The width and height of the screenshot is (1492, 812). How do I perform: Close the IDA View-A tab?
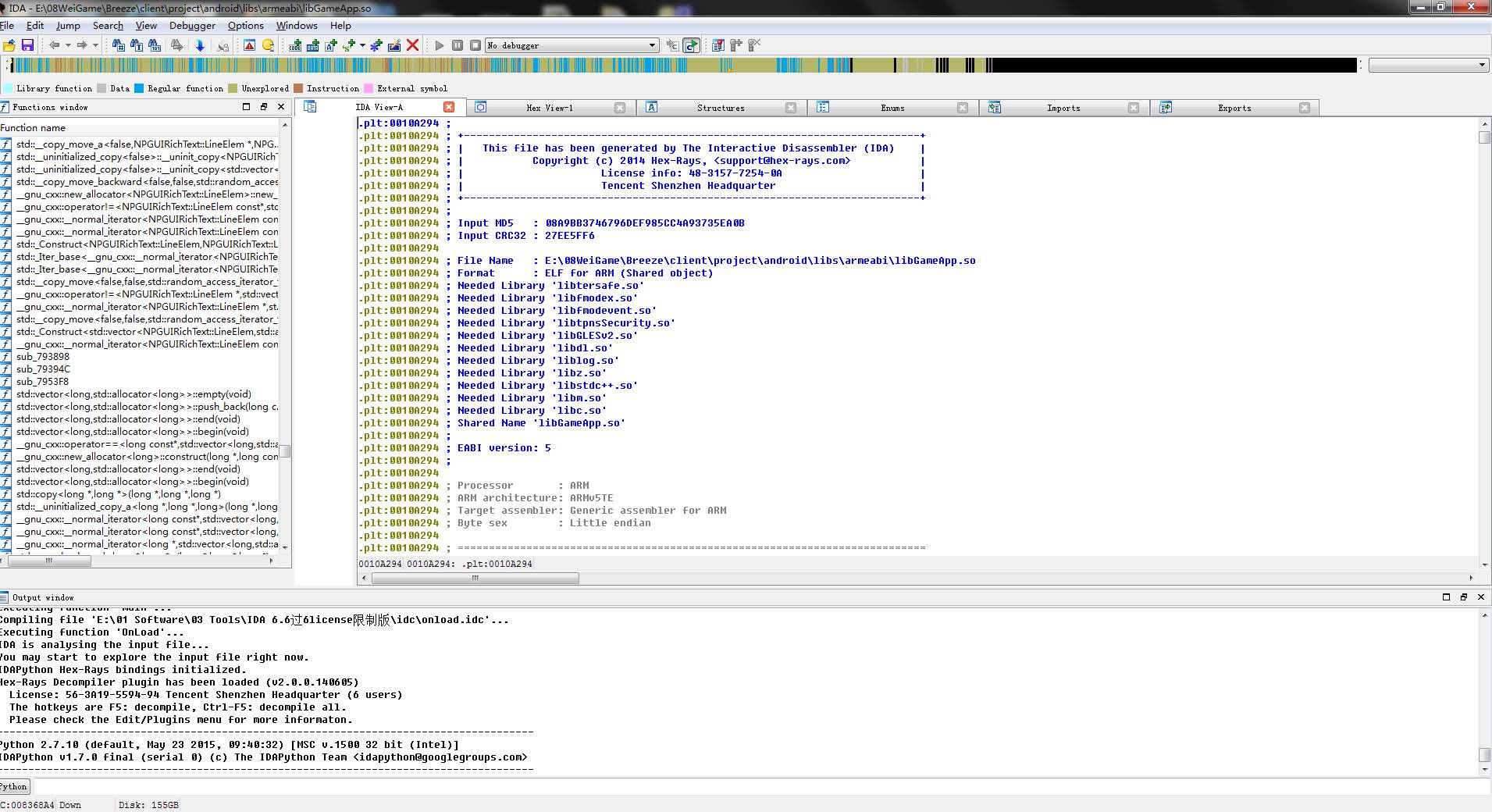(x=449, y=107)
